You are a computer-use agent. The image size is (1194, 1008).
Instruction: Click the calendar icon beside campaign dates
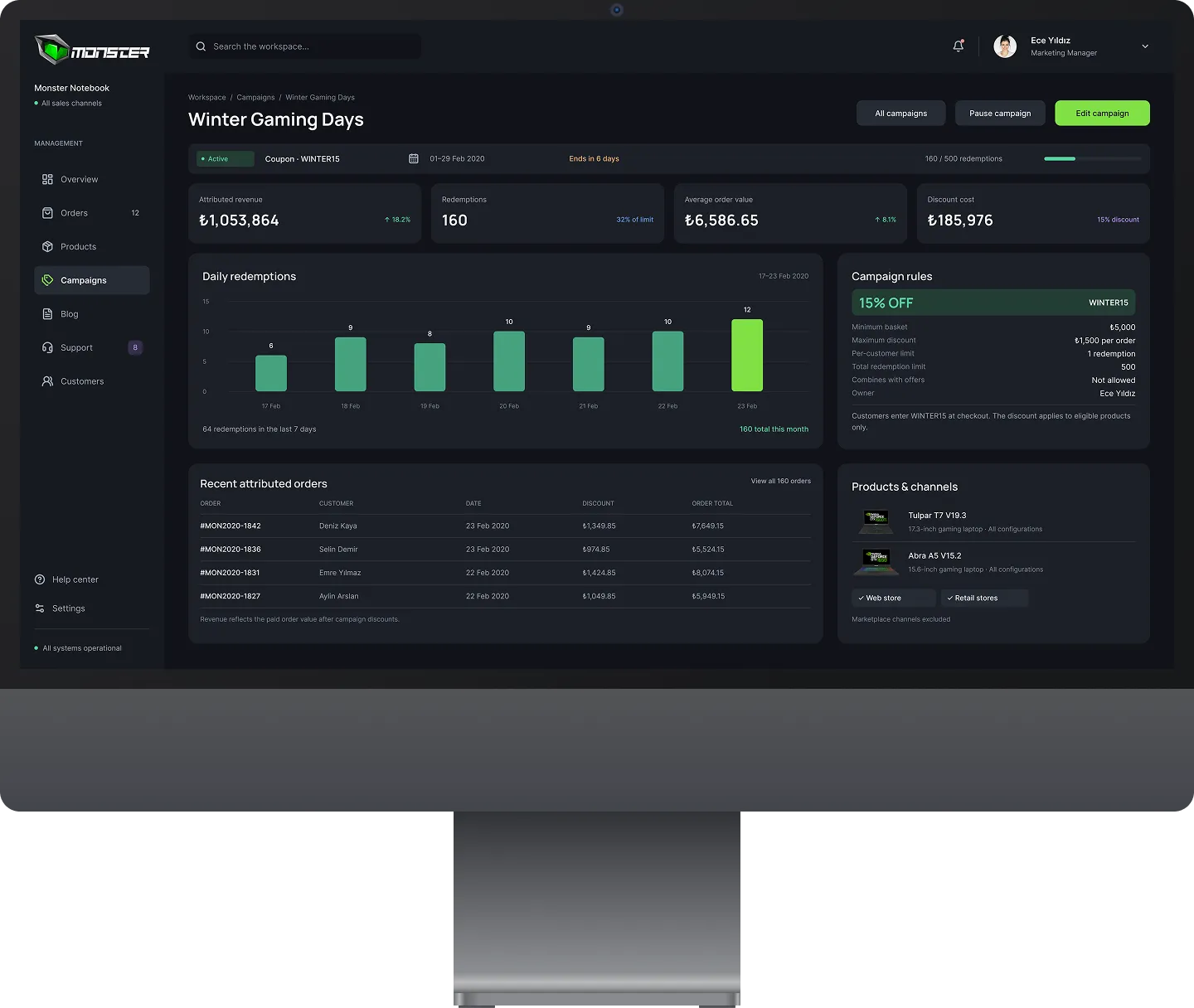pos(414,158)
